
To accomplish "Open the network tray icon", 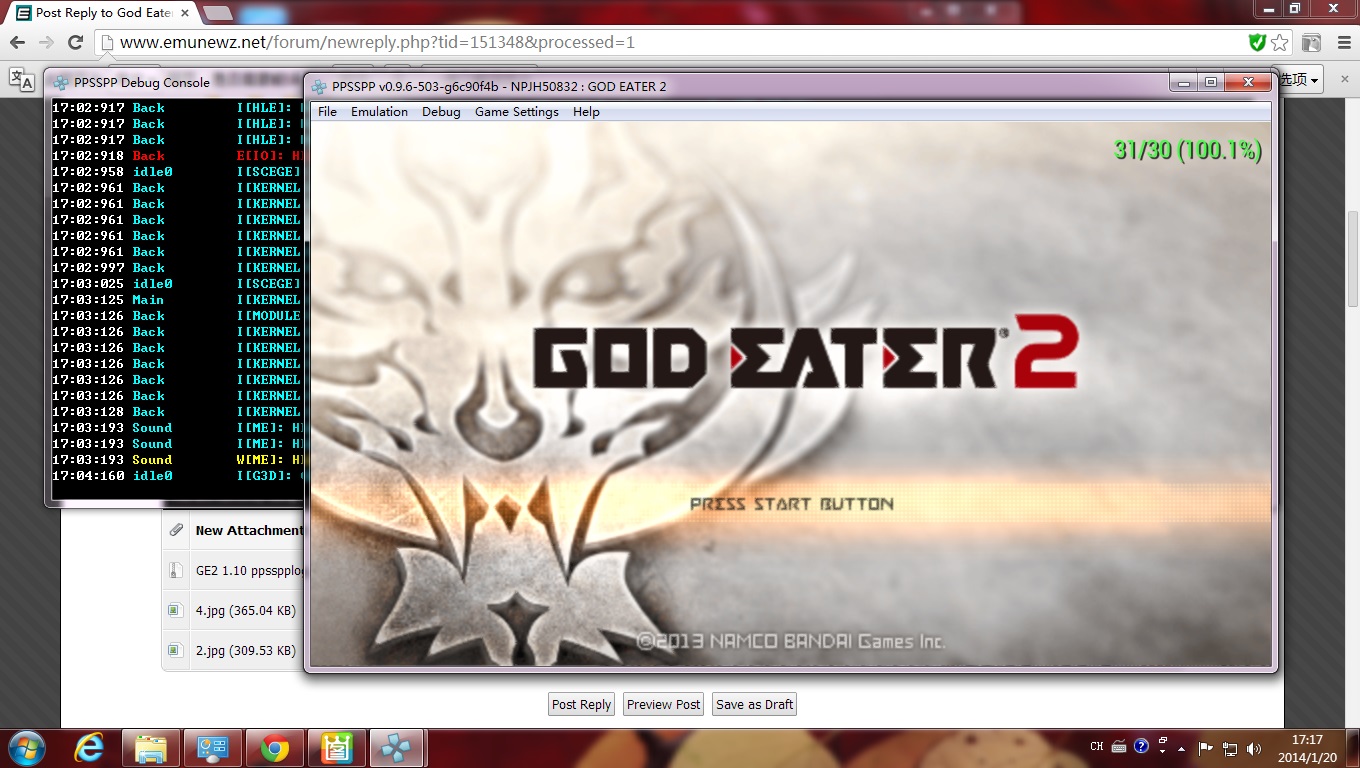I will 1230,748.
